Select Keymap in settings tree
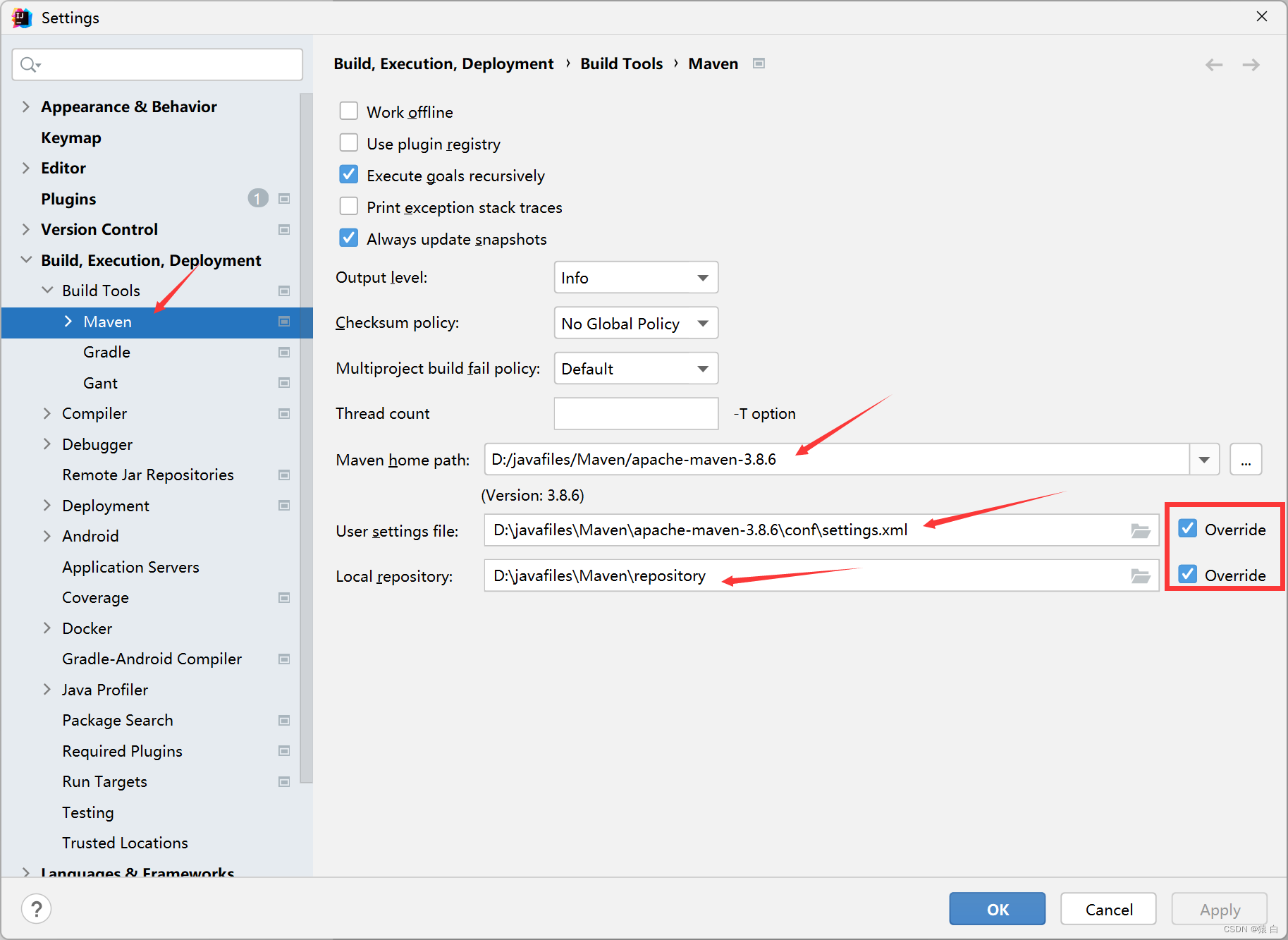1288x940 pixels. click(71, 138)
